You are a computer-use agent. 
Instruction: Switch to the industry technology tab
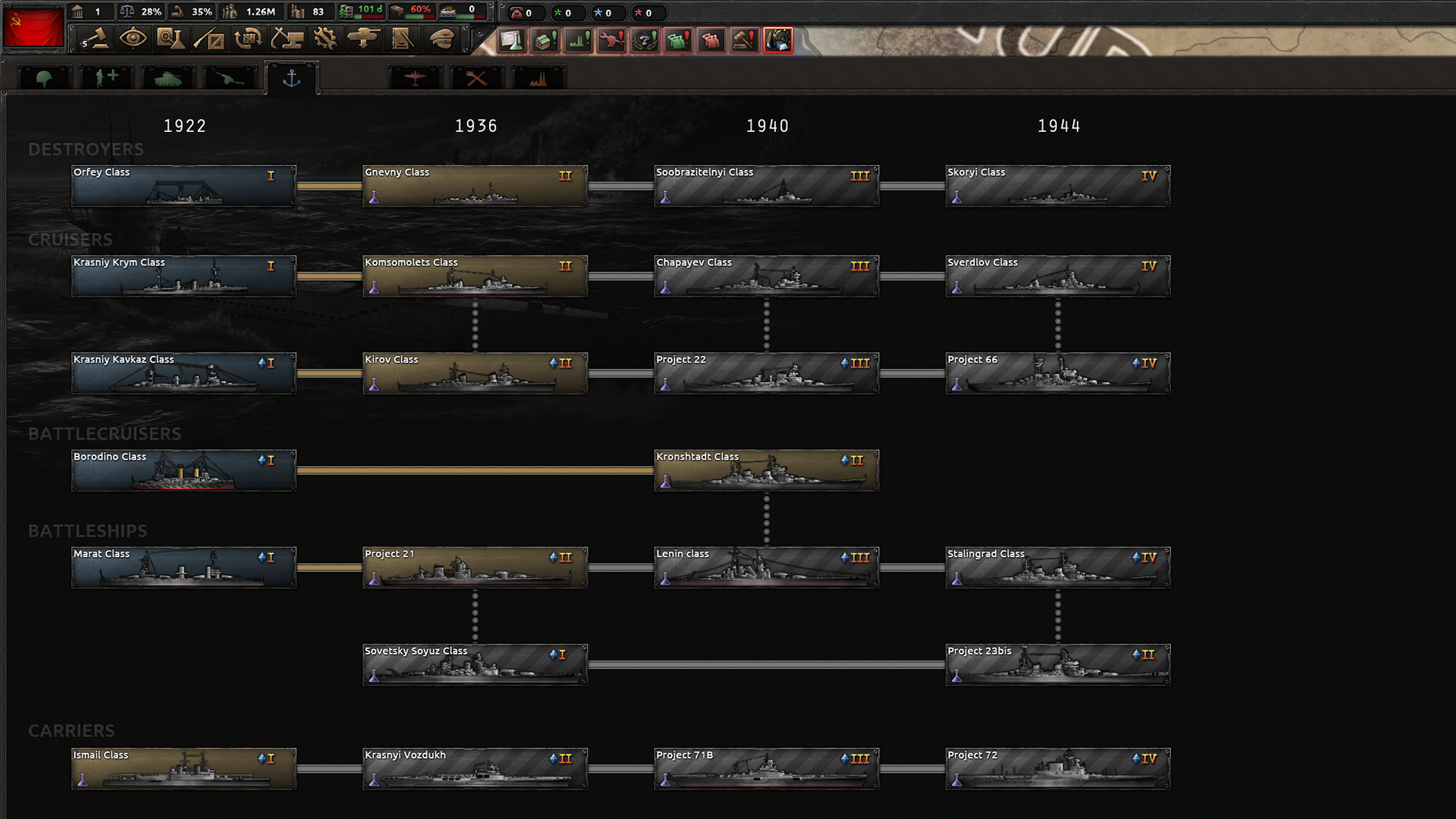coord(539,78)
